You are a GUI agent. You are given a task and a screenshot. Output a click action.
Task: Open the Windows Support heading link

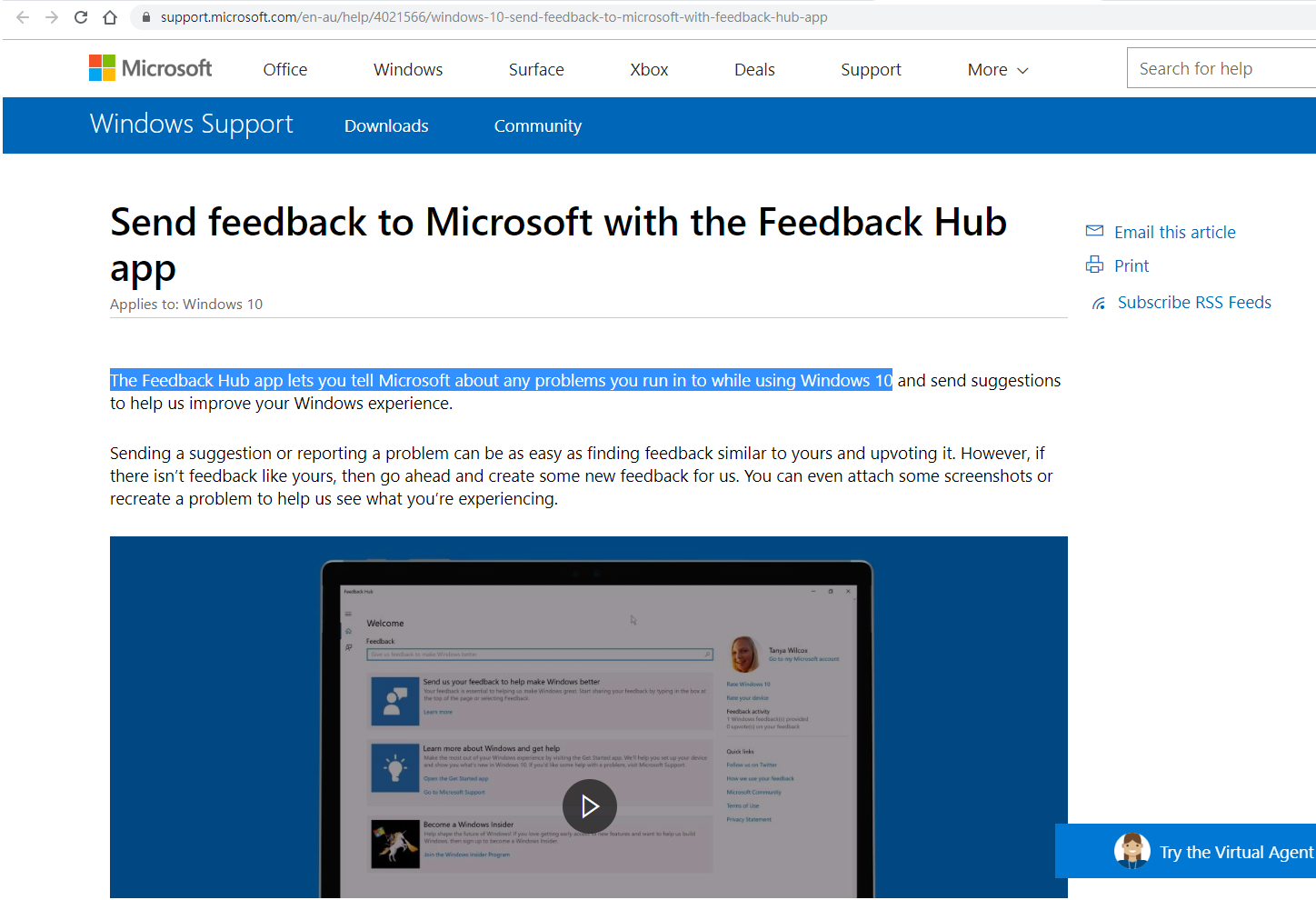(x=191, y=124)
